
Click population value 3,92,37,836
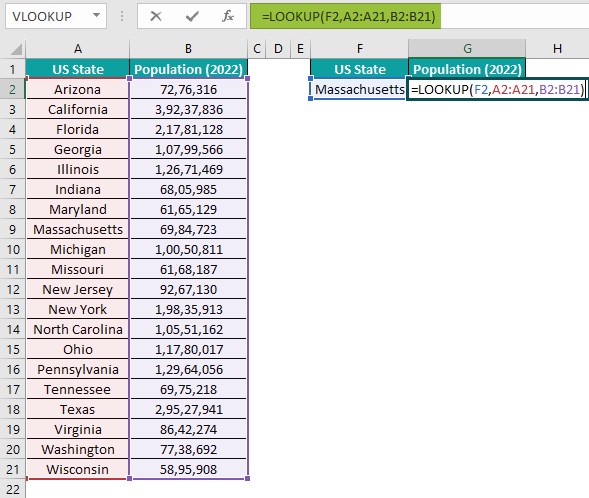point(189,109)
